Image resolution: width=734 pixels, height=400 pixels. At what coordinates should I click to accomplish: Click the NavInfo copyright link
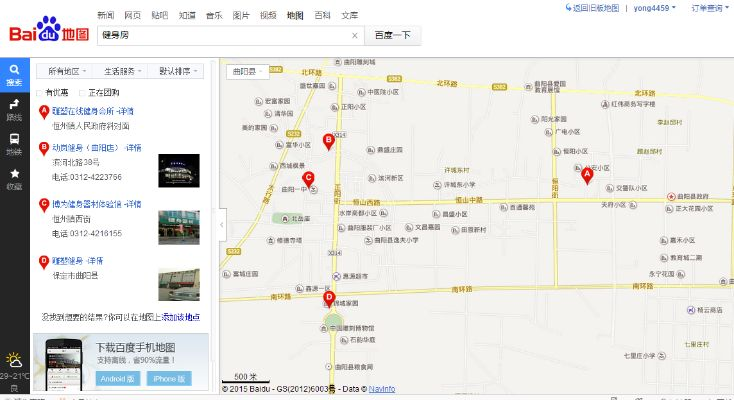point(382,389)
